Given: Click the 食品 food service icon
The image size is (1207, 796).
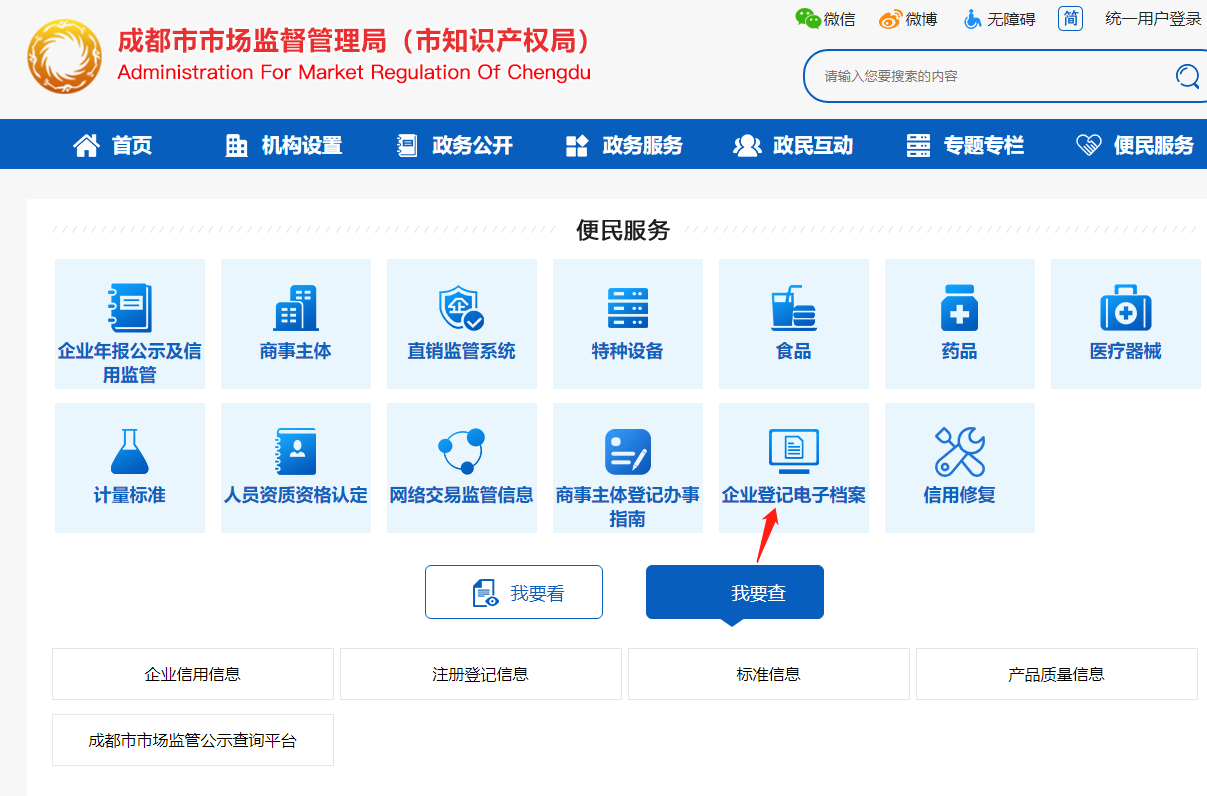Looking at the screenshot, I should (x=793, y=309).
